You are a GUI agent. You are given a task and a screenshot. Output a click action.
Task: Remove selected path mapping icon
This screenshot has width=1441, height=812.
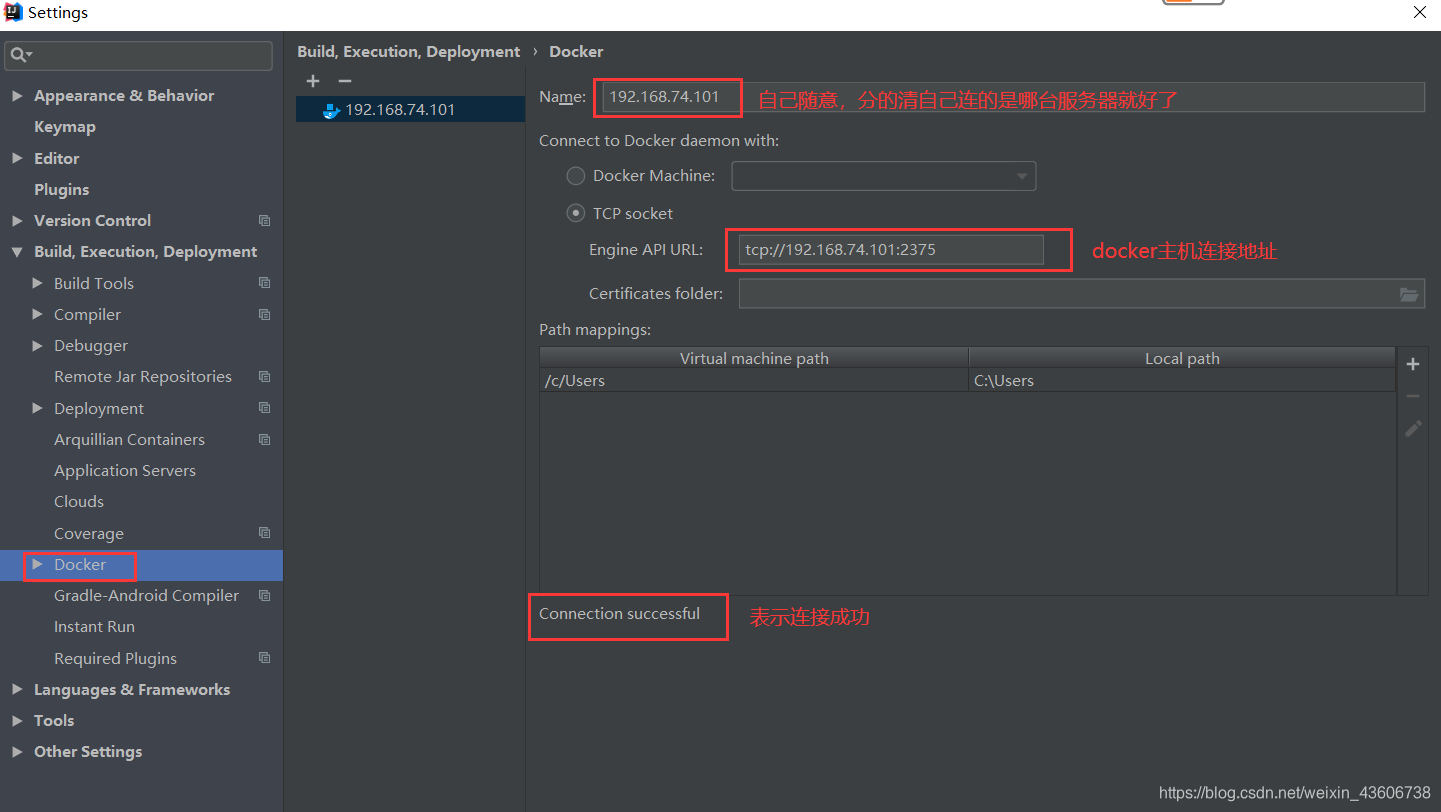tap(1413, 396)
